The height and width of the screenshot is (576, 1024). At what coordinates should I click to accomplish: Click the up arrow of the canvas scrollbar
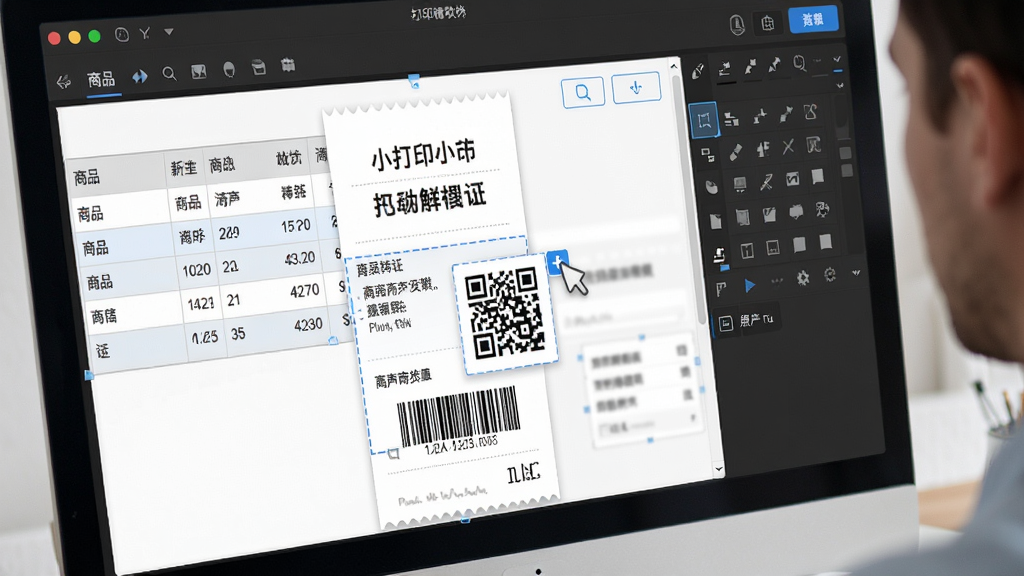674,66
